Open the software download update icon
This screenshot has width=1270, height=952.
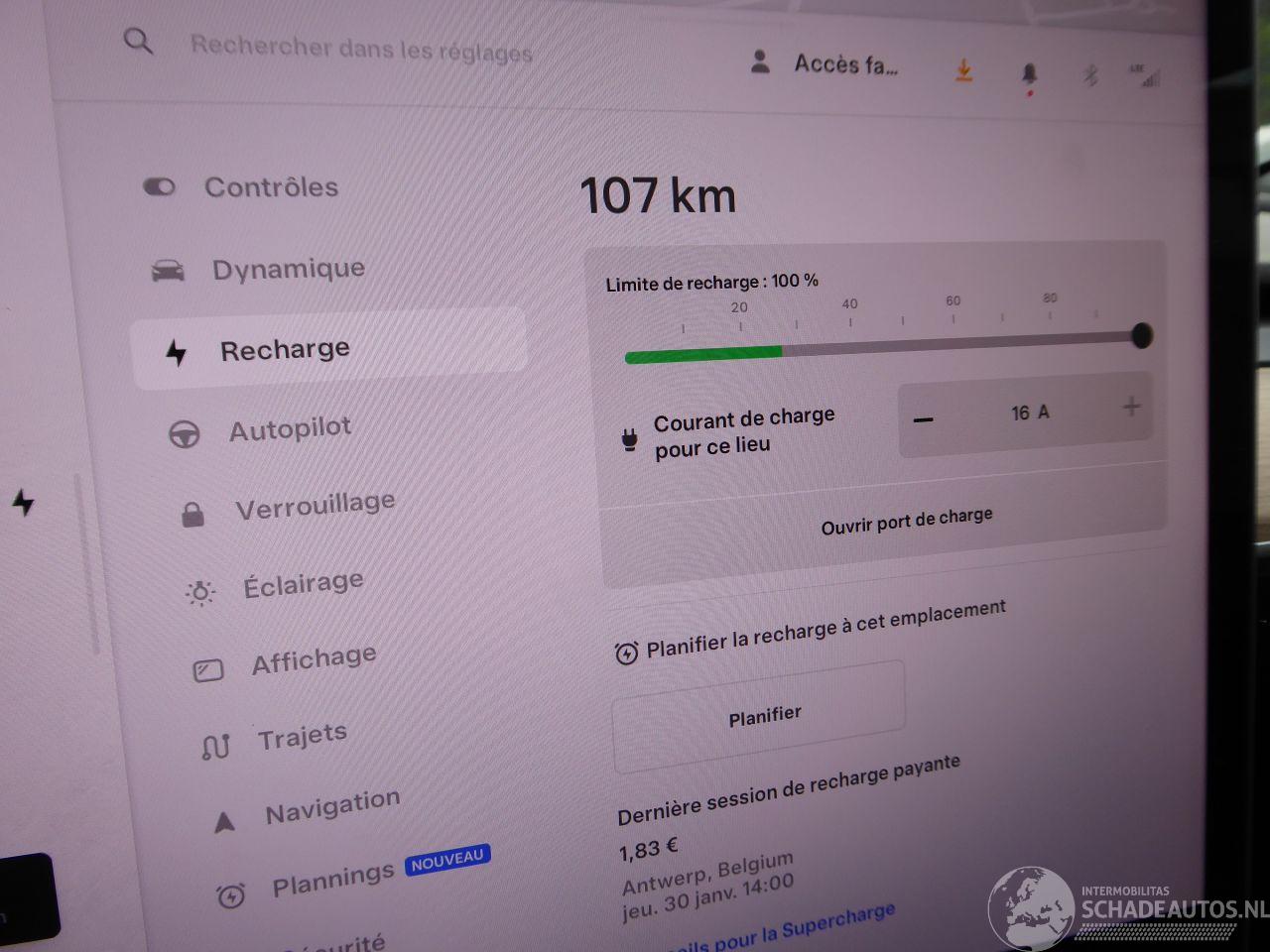click(963, 70)
